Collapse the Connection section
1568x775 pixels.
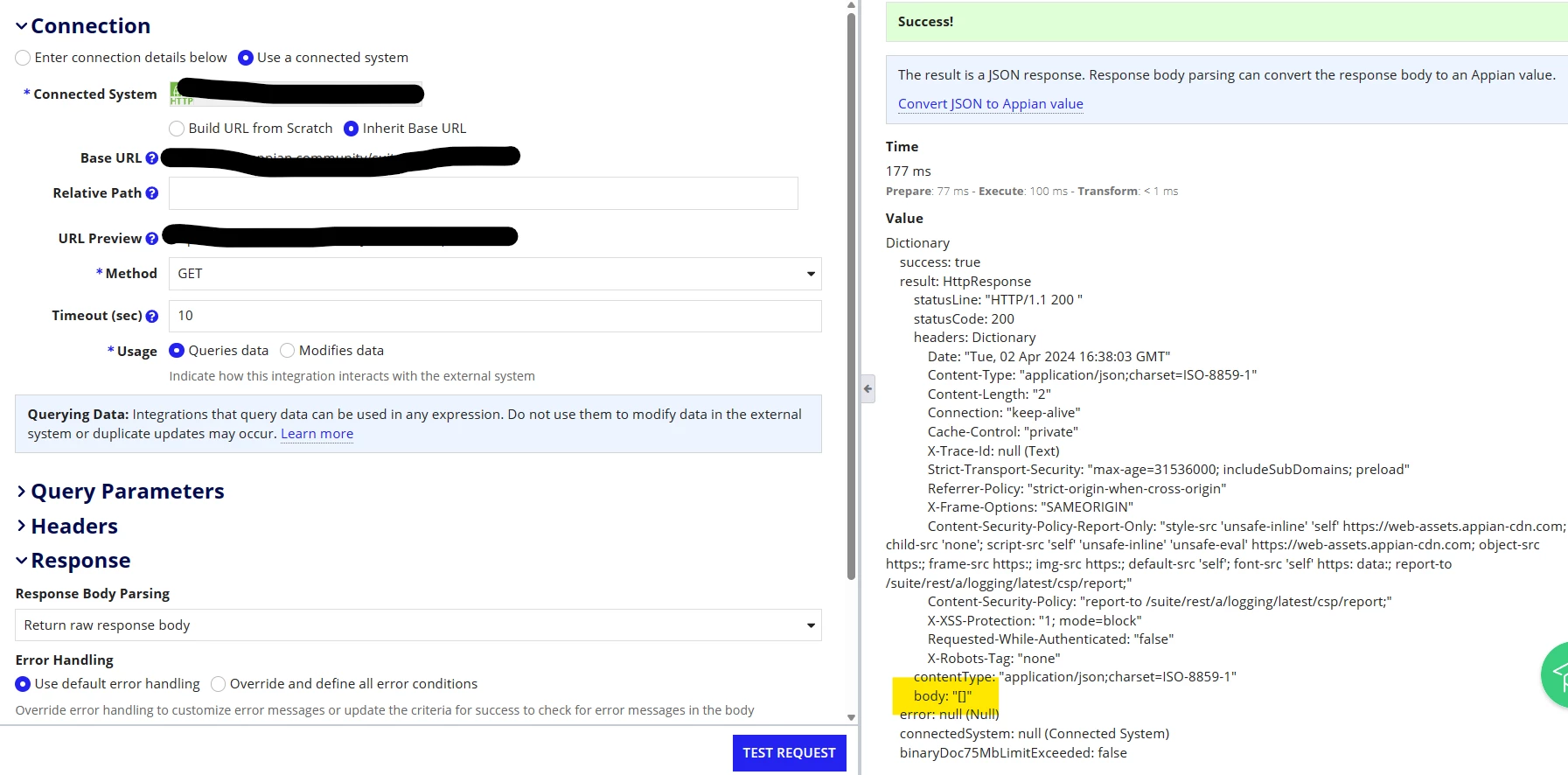coord(22,26)
